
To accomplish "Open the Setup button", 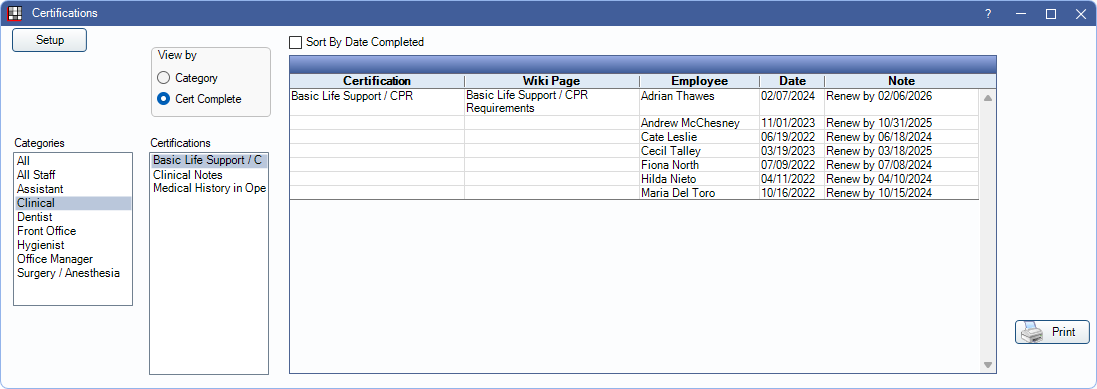I will (x=50, y=40).
